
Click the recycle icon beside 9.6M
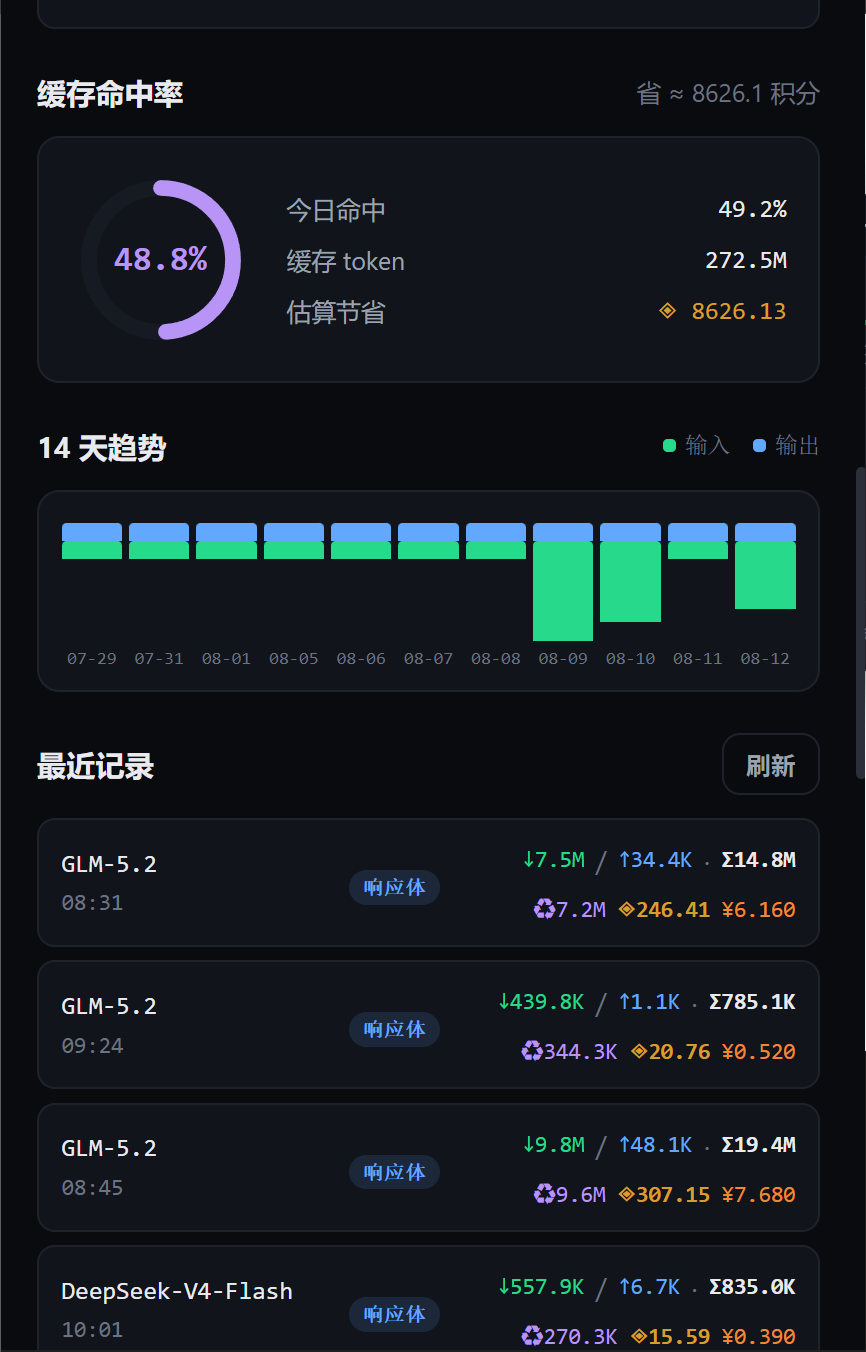click(544, 1194)
